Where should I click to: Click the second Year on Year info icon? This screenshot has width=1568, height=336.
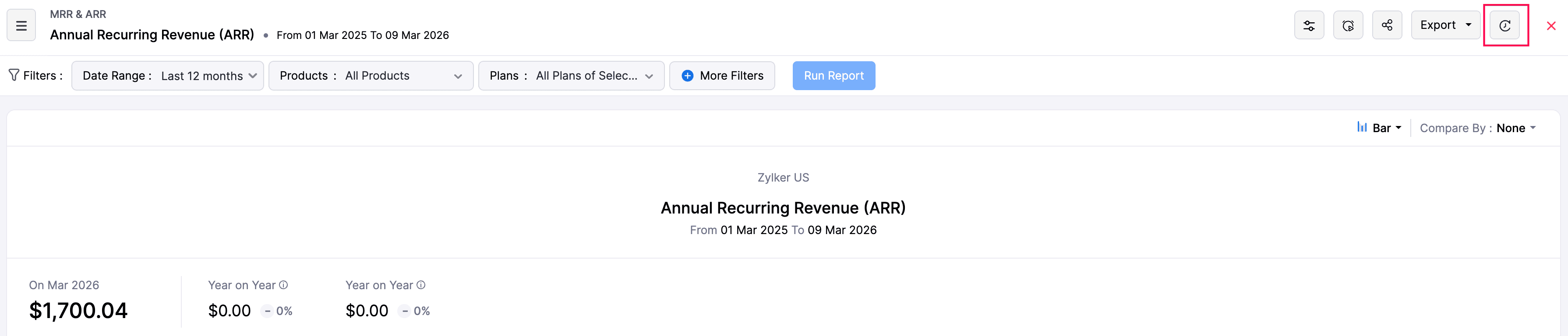tap(421, 285)
